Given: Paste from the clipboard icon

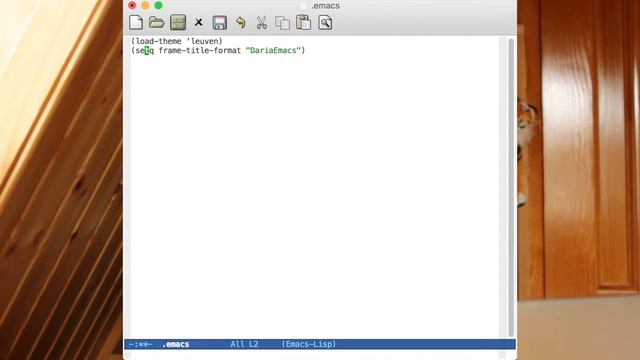Looking at the screenshot, I should tap(303, 22).
